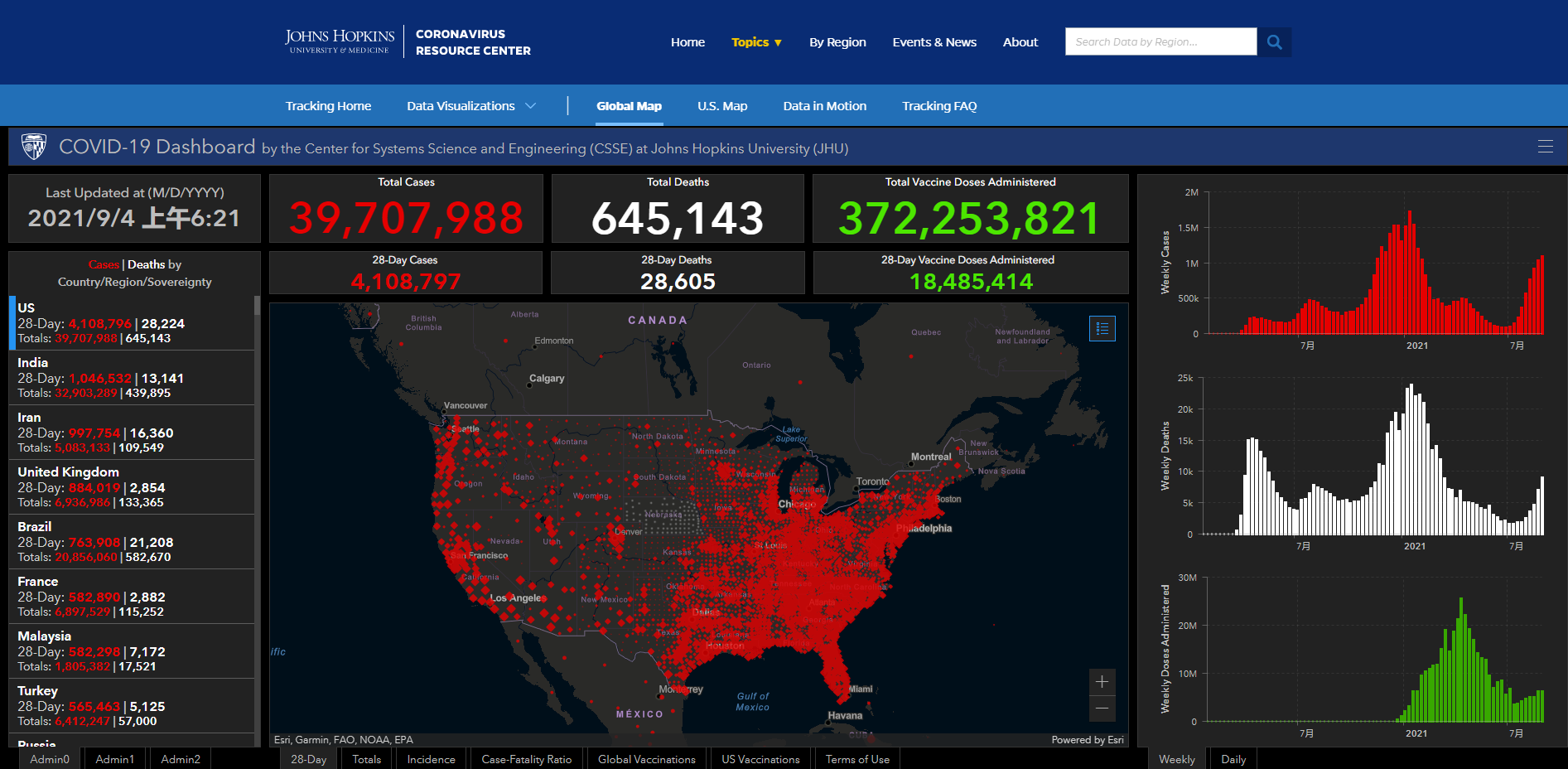Click the Total Deaths number 645,143
1568x769 pixels.
click(678, 218)
